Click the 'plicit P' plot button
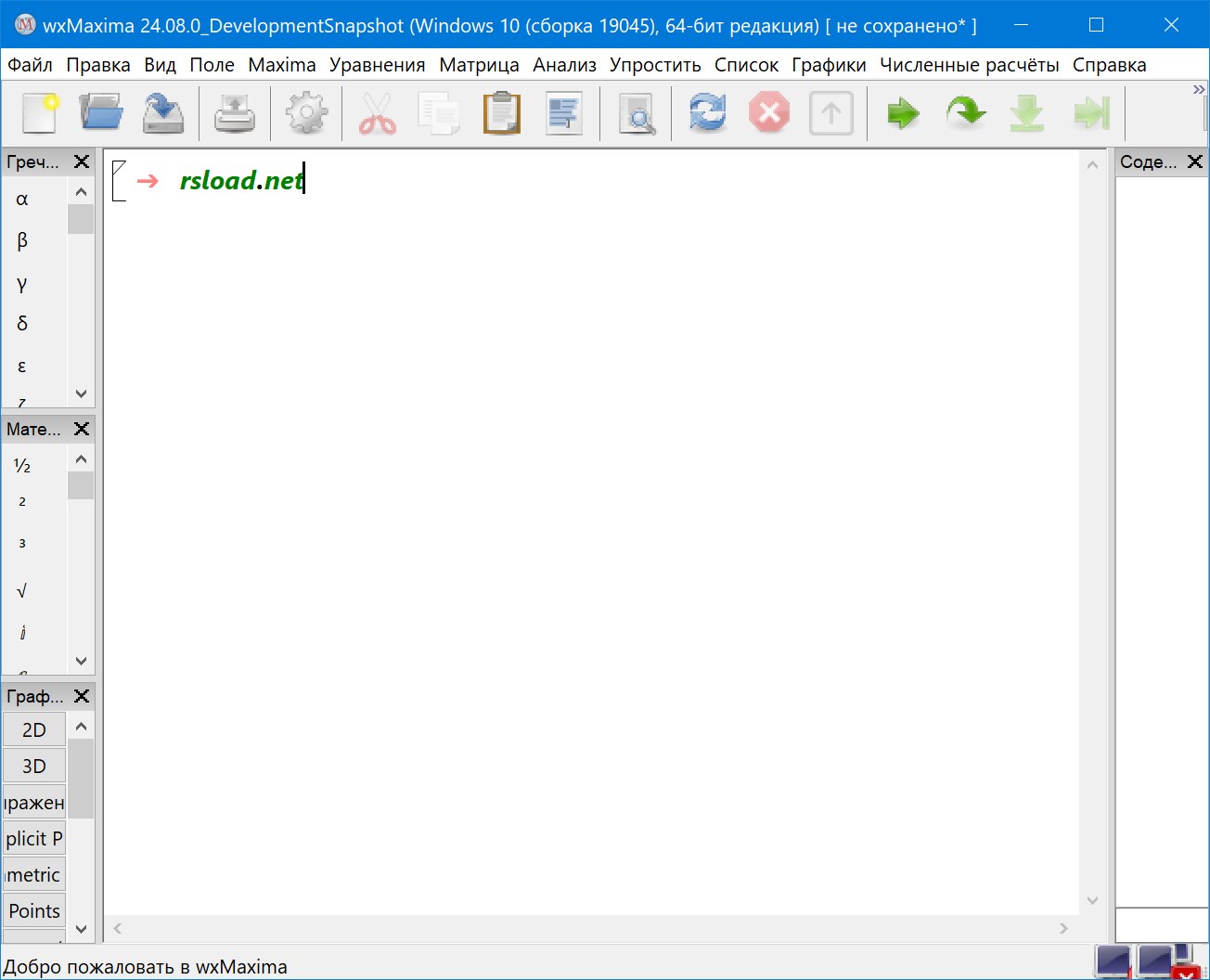This screenshot has height=980, width=1210. [34, 839]
